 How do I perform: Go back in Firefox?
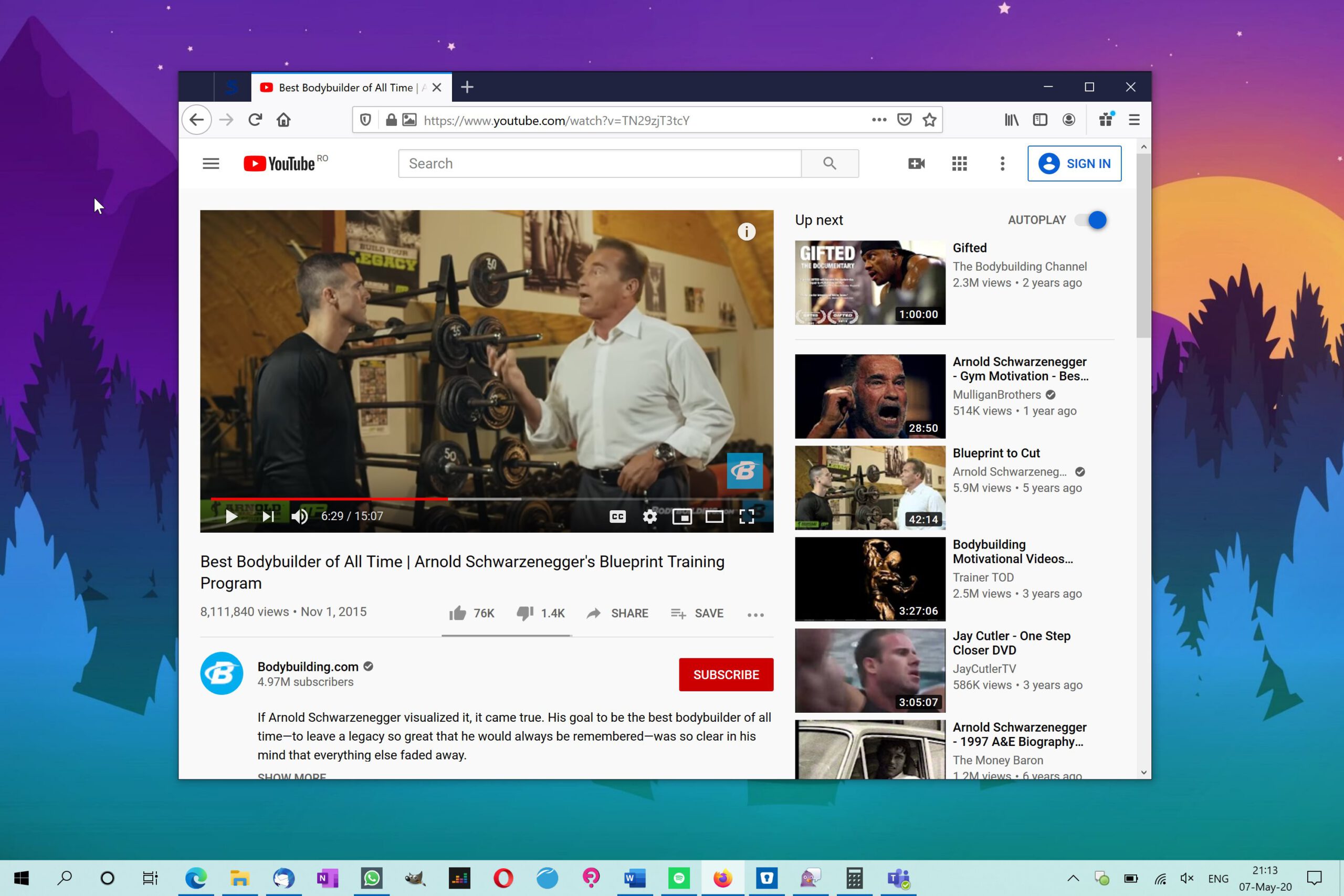[196, 120]
